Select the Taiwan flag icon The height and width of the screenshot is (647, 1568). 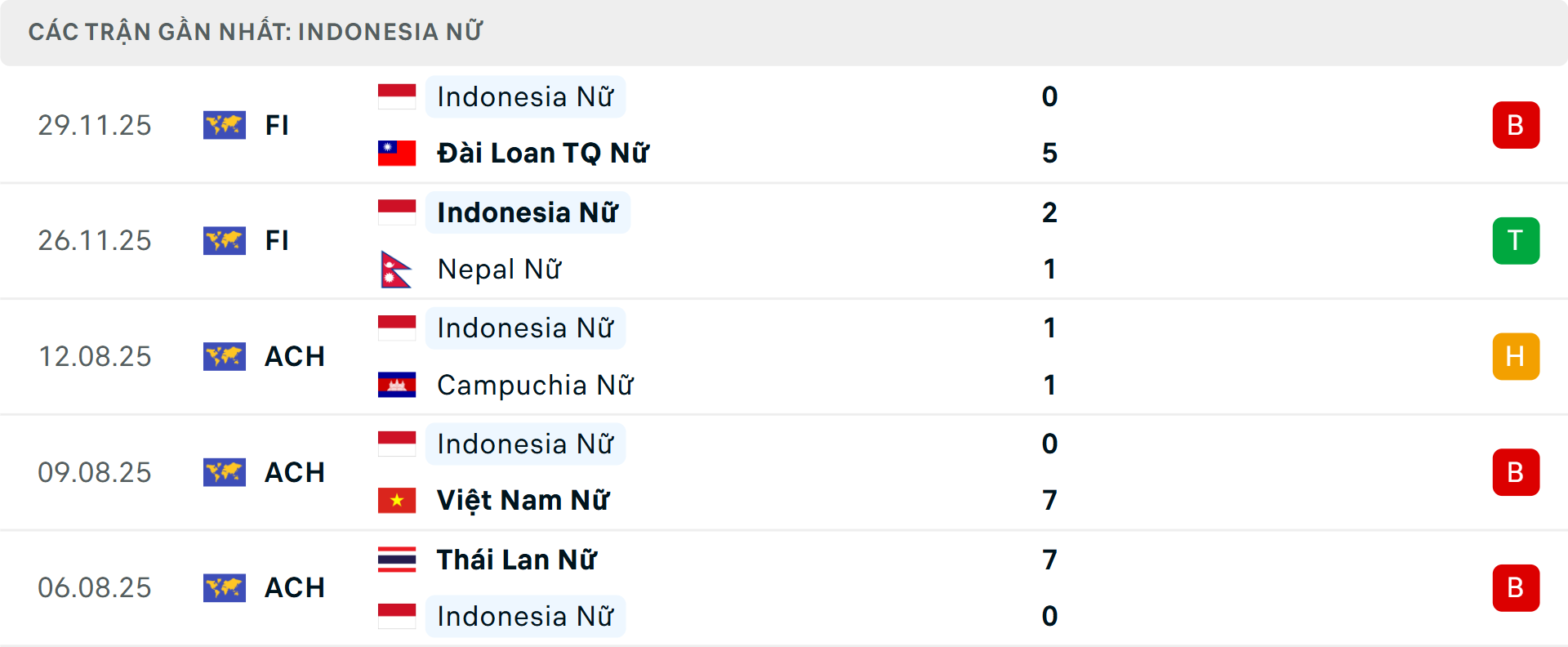[397, 151]
